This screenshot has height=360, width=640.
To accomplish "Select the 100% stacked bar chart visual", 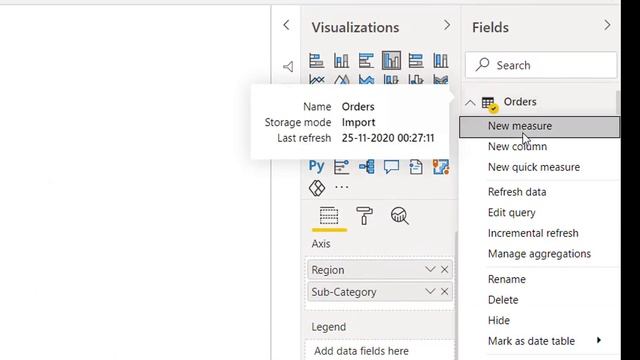I will pos(416,61).
